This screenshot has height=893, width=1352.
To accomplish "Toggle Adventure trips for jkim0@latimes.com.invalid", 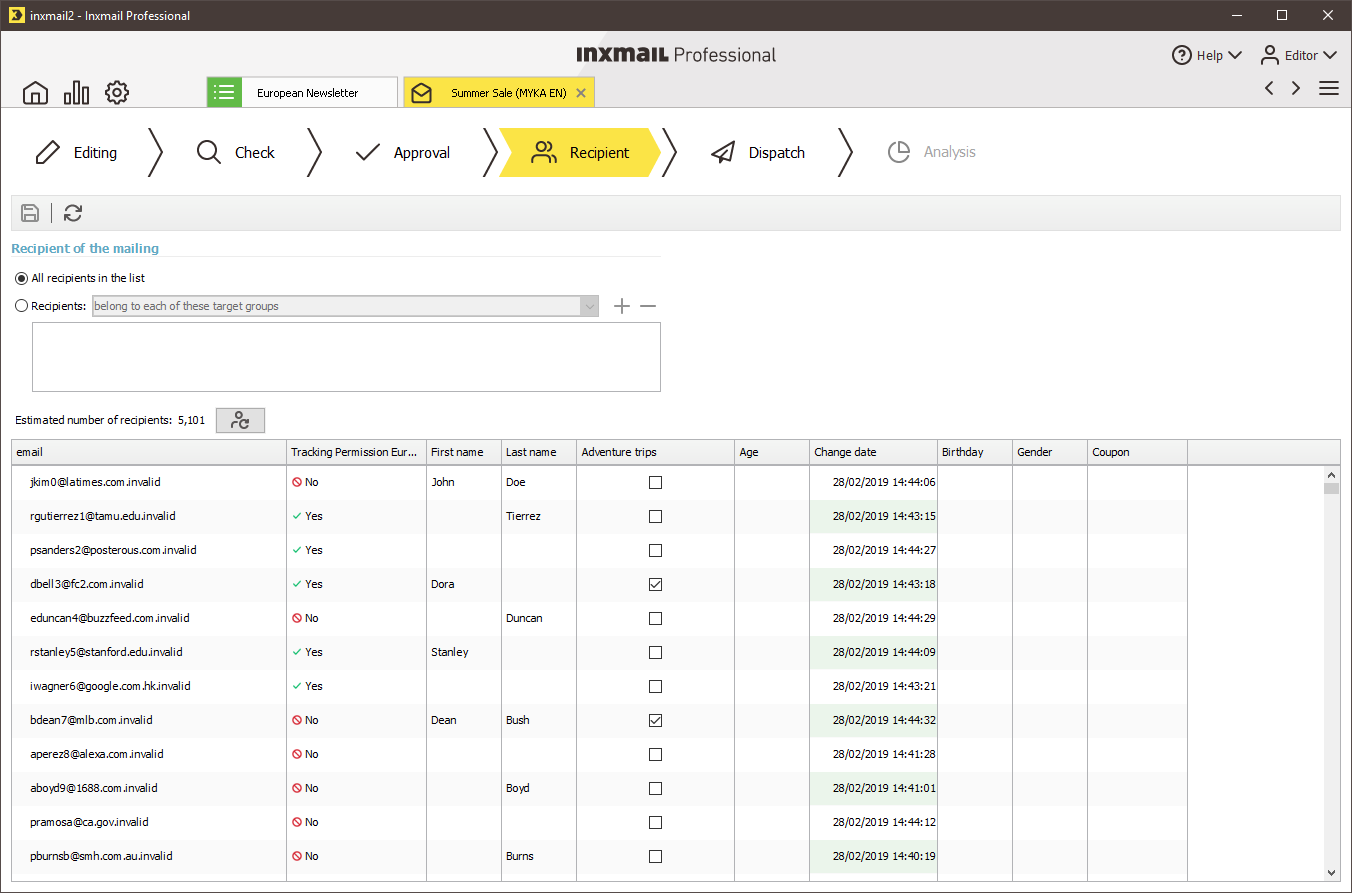I will click(x=656, y=482).
